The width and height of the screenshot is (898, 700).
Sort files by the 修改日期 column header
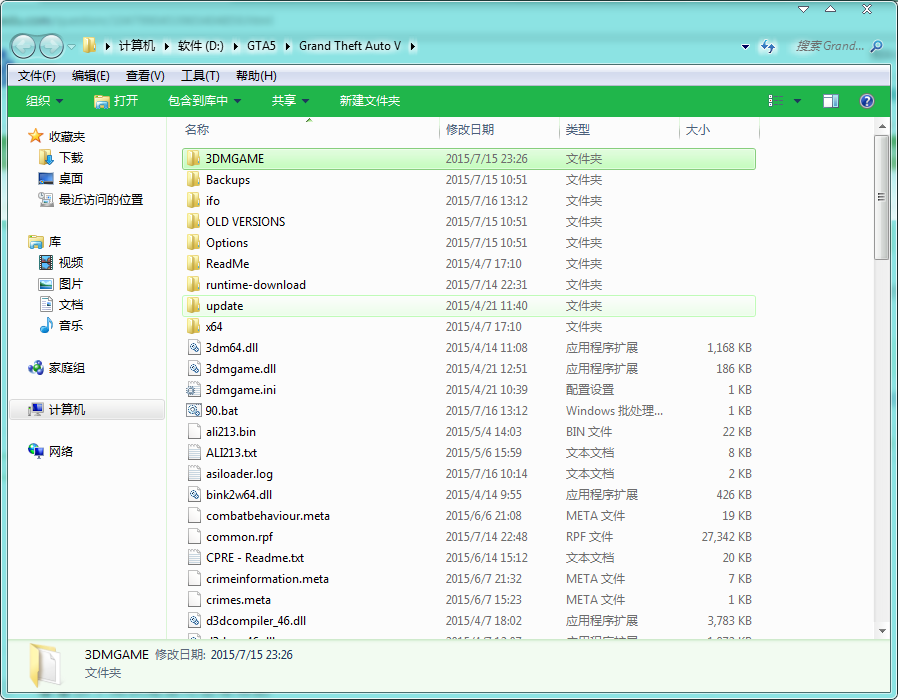click(499, 129)
